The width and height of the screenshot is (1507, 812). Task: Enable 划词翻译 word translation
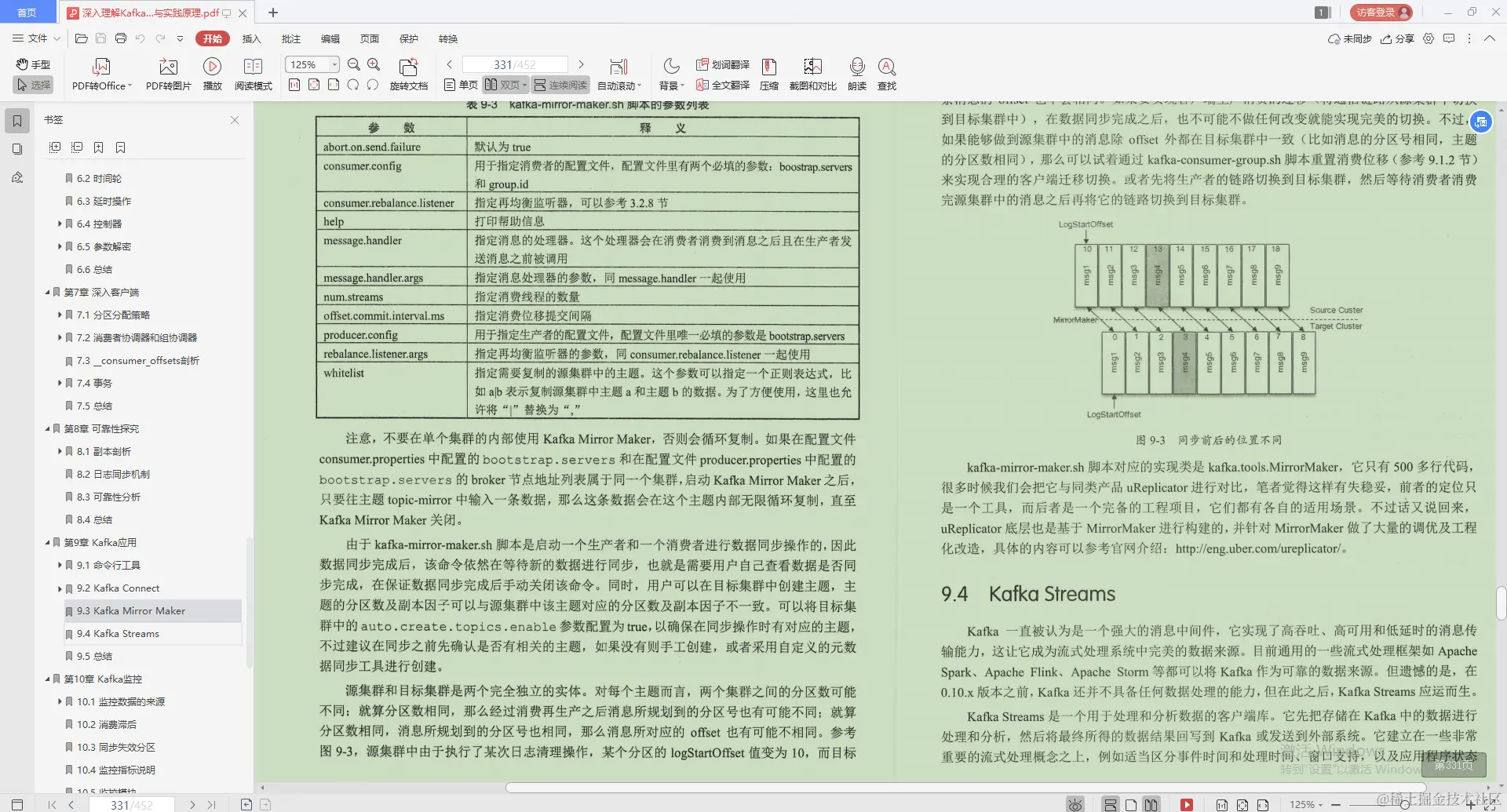[x=723, y=65]
